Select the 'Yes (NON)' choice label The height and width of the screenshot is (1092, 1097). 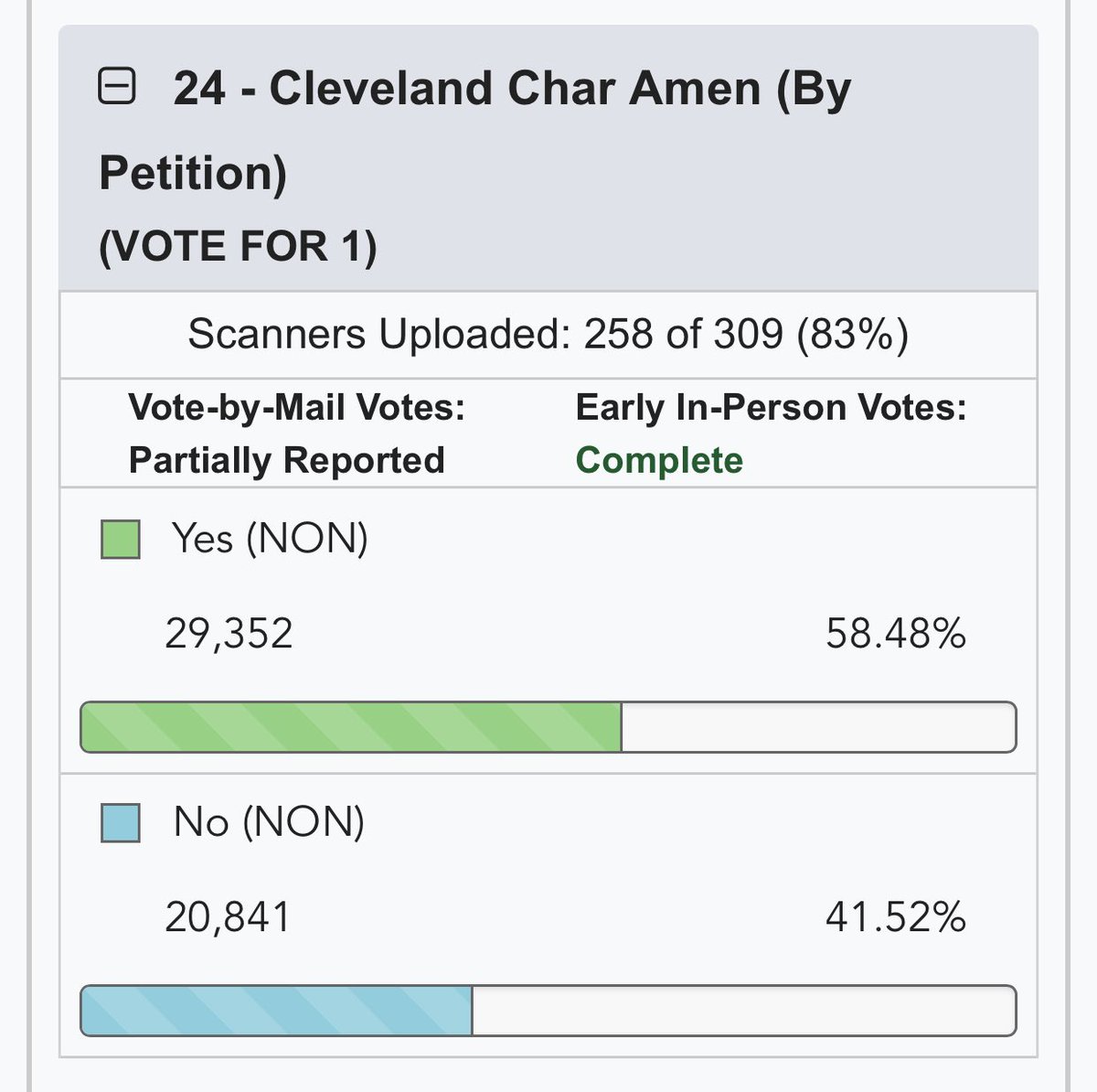pyautogui.click(x=270, y=539)
